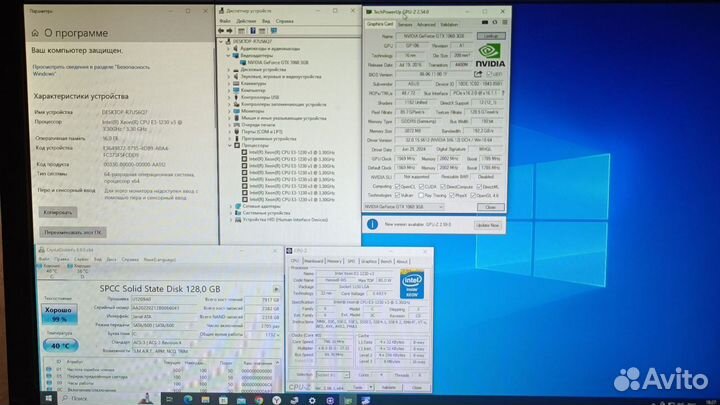The width and height of the screenshot is (720, 405).
Task: Select NVIDIA GeForce GTX 1060 3GB in Device Manager
Action: [x=277, y=62]
